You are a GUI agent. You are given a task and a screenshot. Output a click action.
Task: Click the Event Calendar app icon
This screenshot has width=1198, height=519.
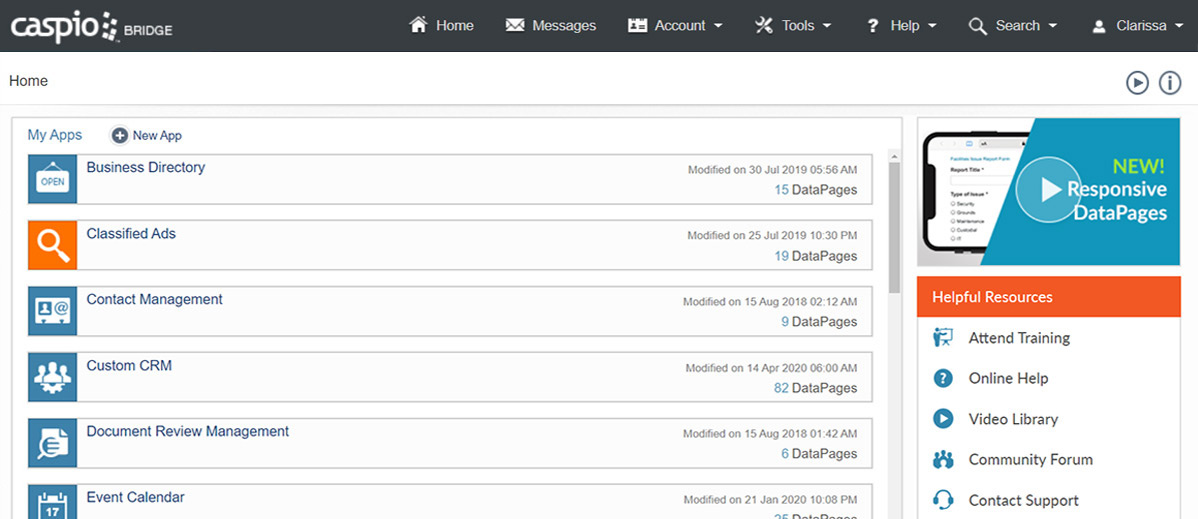pos(52,503)
